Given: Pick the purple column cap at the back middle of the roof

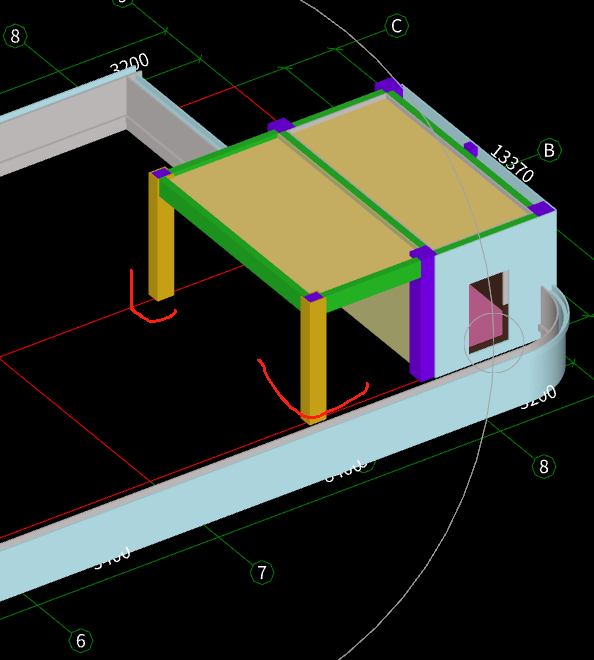Looking at the screenshot, I should tap(281, 125).
